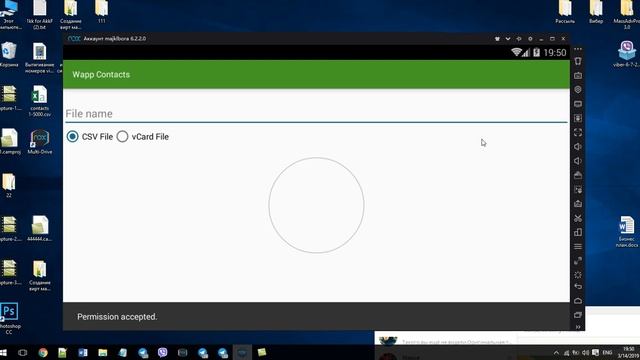Select the CSV File radio option
This screenshot has height=360, width=640.
pyautogui.click(x=89, y=137)
